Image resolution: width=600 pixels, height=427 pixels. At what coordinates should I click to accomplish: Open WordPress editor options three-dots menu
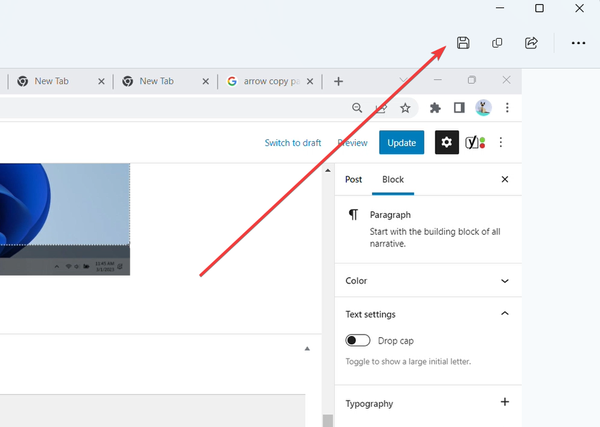pyautogui.click(x=501, y=142)
